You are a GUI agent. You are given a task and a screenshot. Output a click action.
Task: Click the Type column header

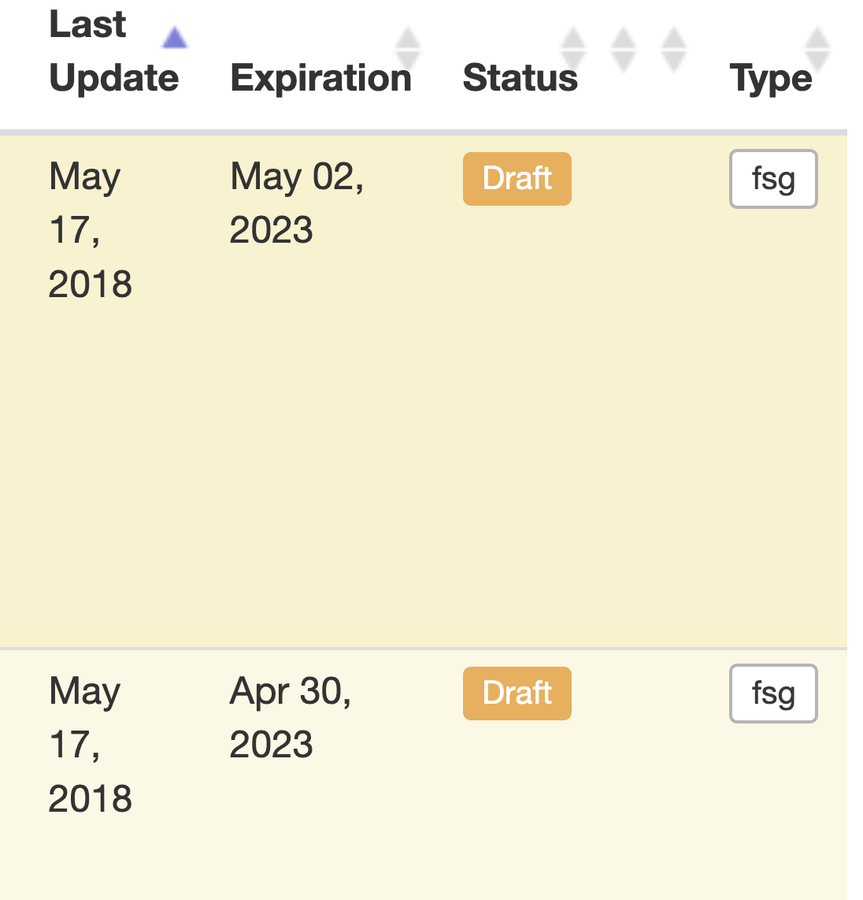point(770,78)
